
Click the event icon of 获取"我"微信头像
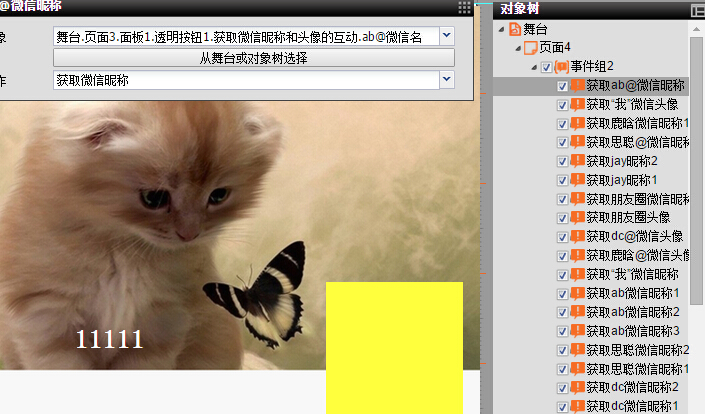click(x=577, y=104)
